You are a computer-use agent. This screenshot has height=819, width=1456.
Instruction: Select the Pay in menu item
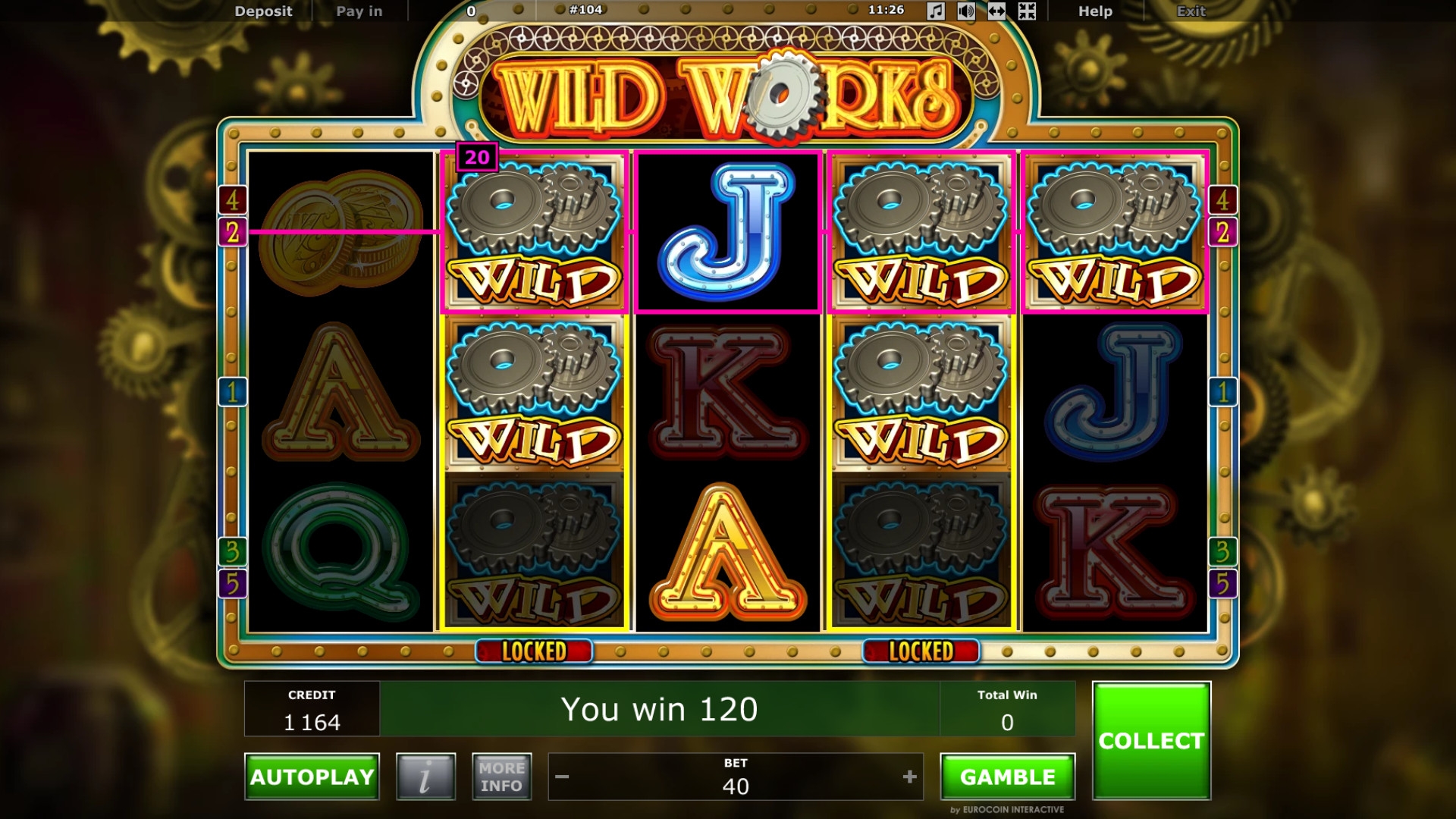click(x=359, y=11)
